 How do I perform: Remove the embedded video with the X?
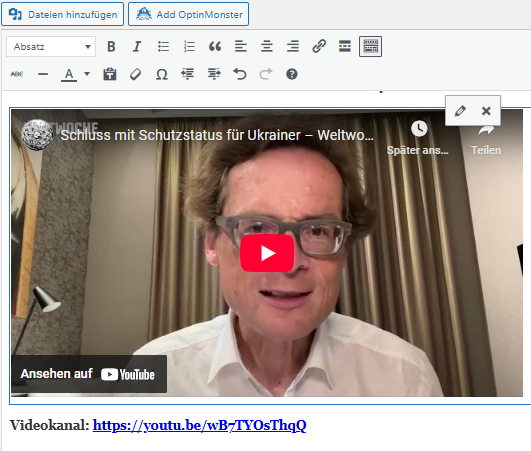point(486,111)
